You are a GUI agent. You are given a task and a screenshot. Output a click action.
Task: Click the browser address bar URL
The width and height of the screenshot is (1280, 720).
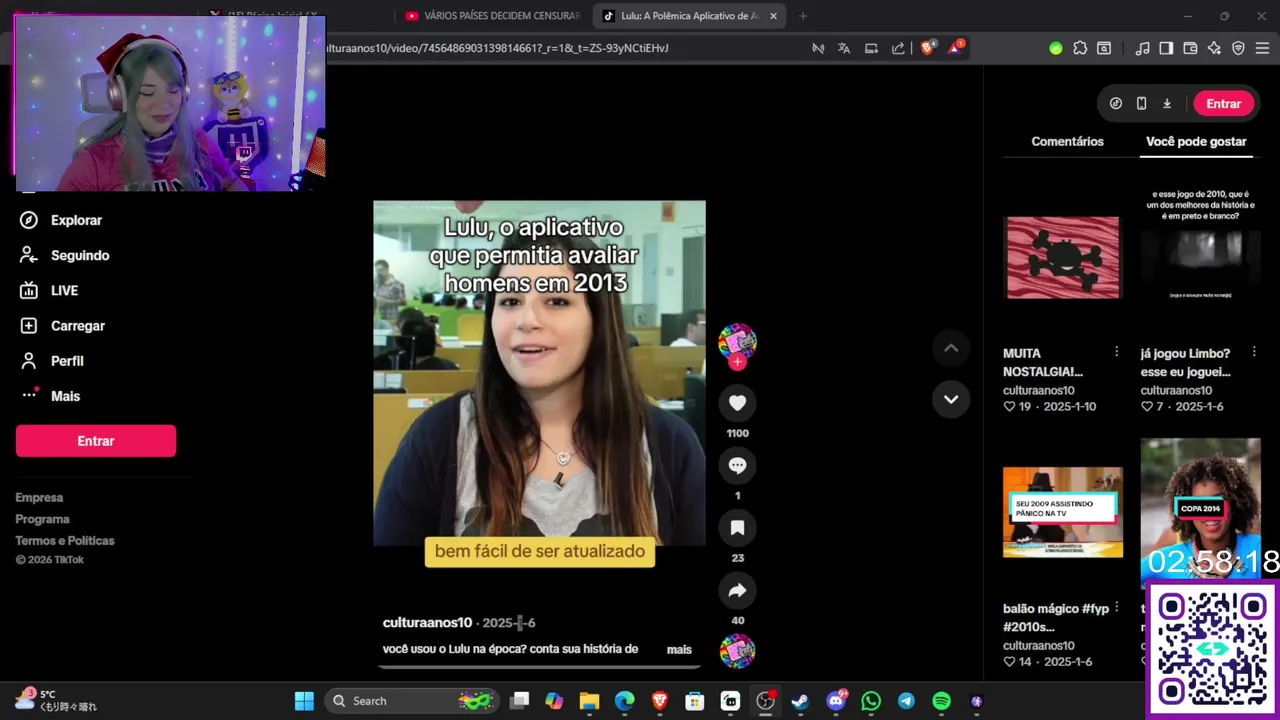498,48
